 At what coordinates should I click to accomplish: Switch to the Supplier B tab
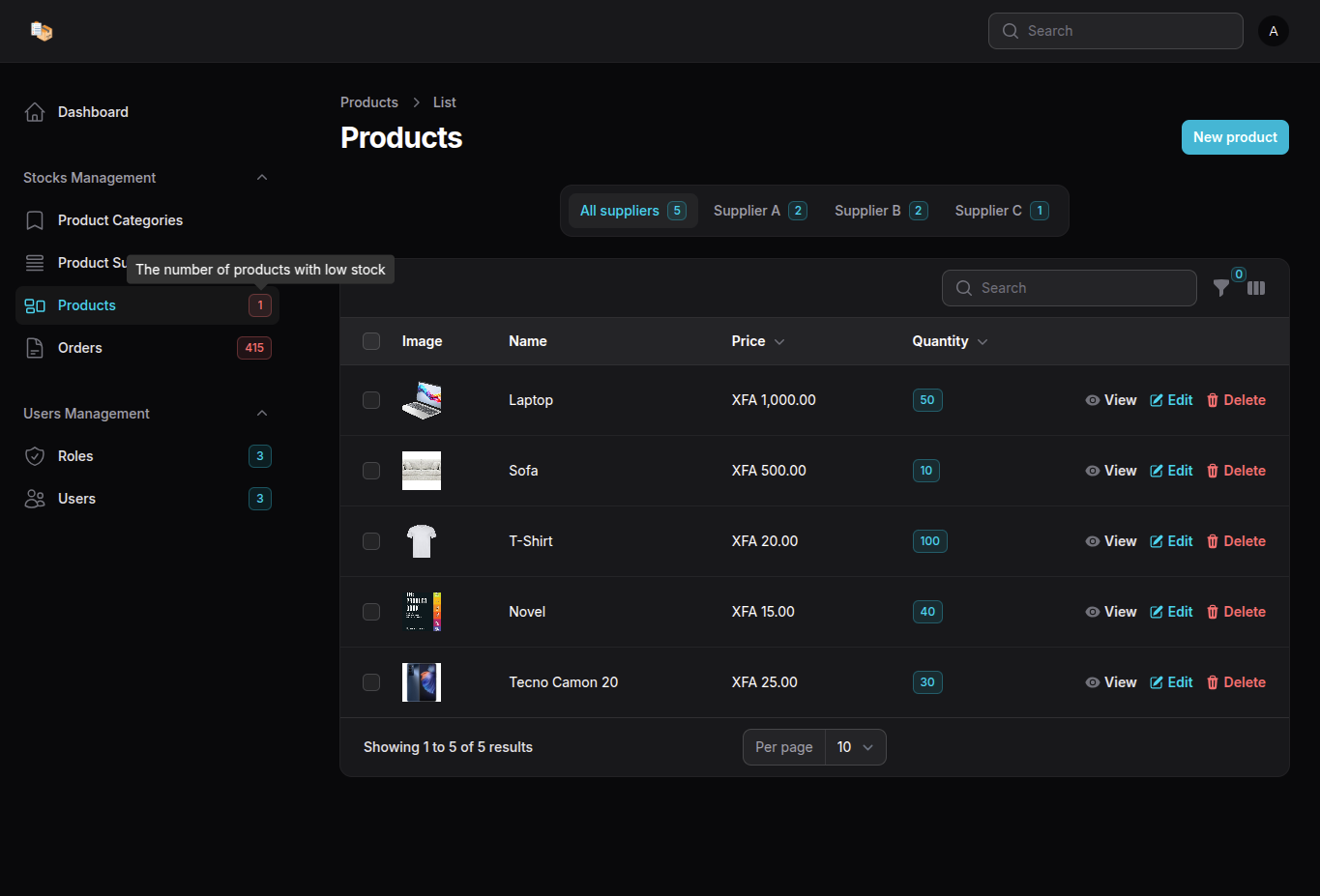click(x=880, y=211)
